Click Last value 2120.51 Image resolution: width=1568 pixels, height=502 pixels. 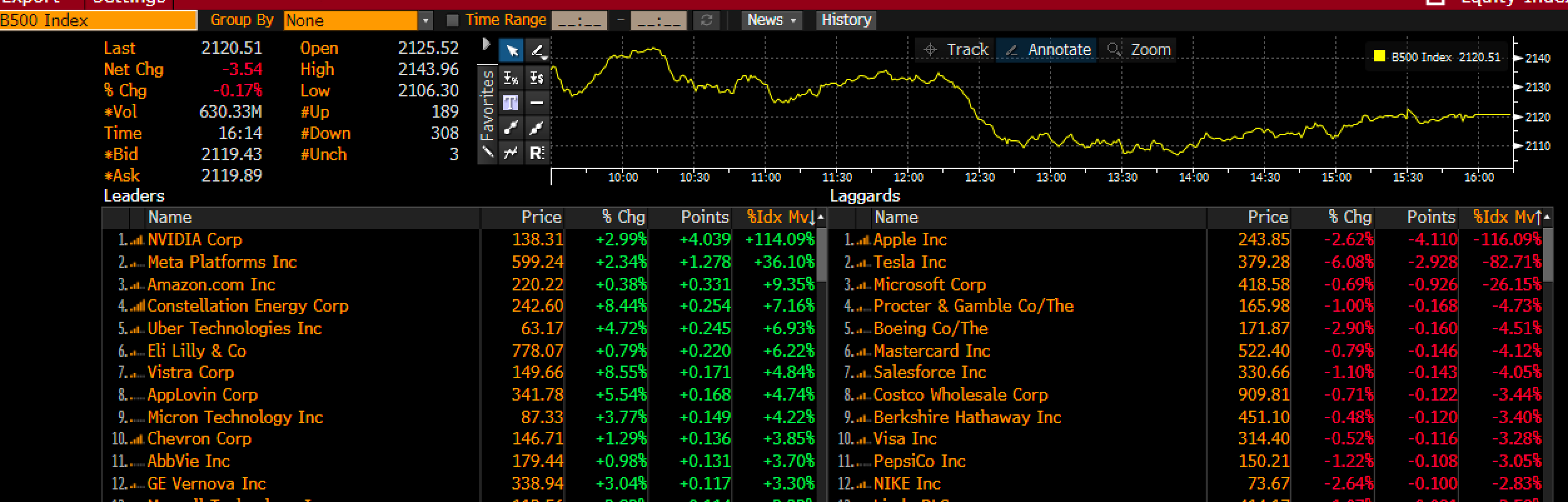click(x=232, y=48)
